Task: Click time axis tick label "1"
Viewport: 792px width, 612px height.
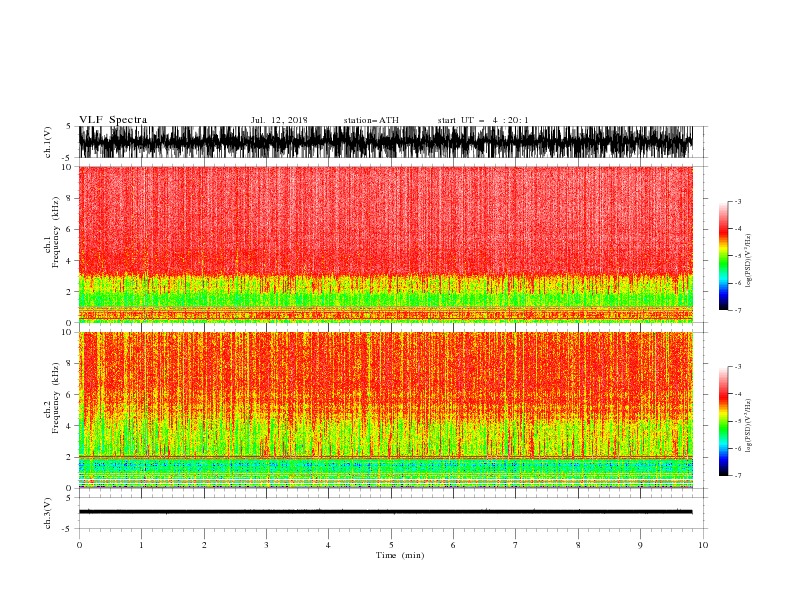Action: [141, 545]
